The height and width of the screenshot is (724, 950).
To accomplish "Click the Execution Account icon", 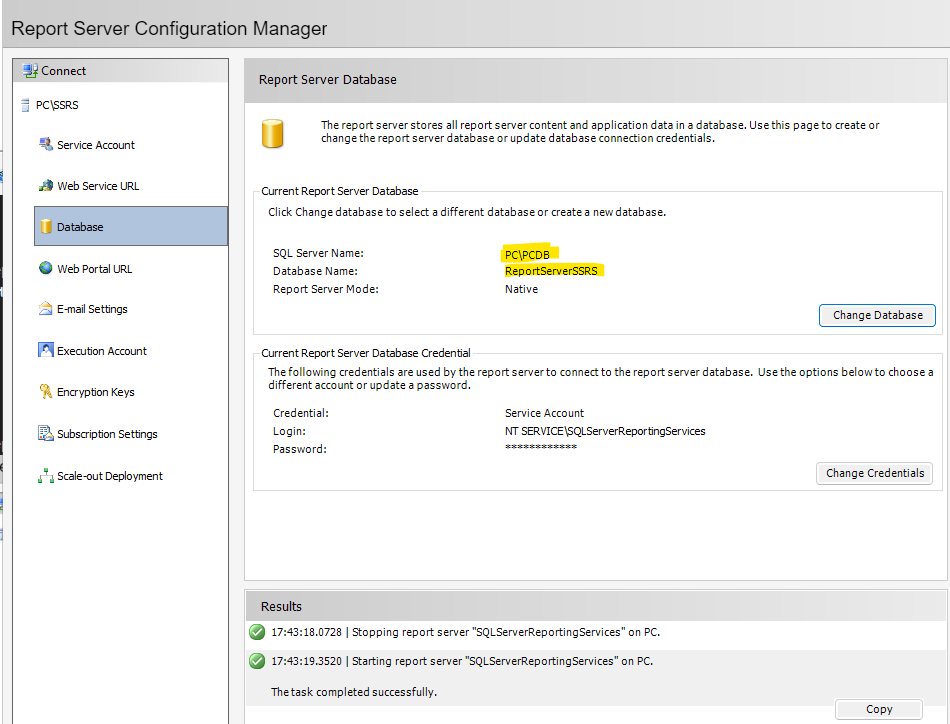I will pyautogui.click(x=45, y=350).
